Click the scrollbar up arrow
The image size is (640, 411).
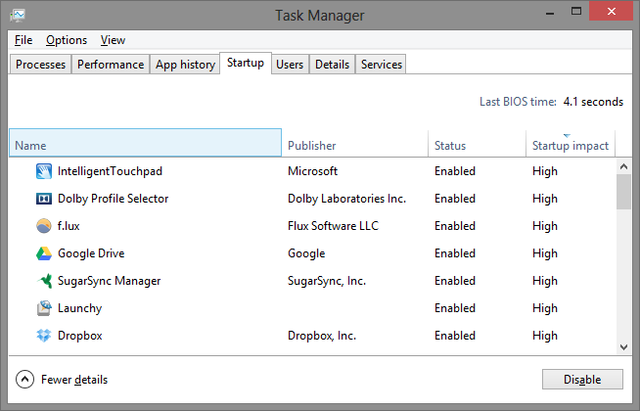(x=624, y=167)
